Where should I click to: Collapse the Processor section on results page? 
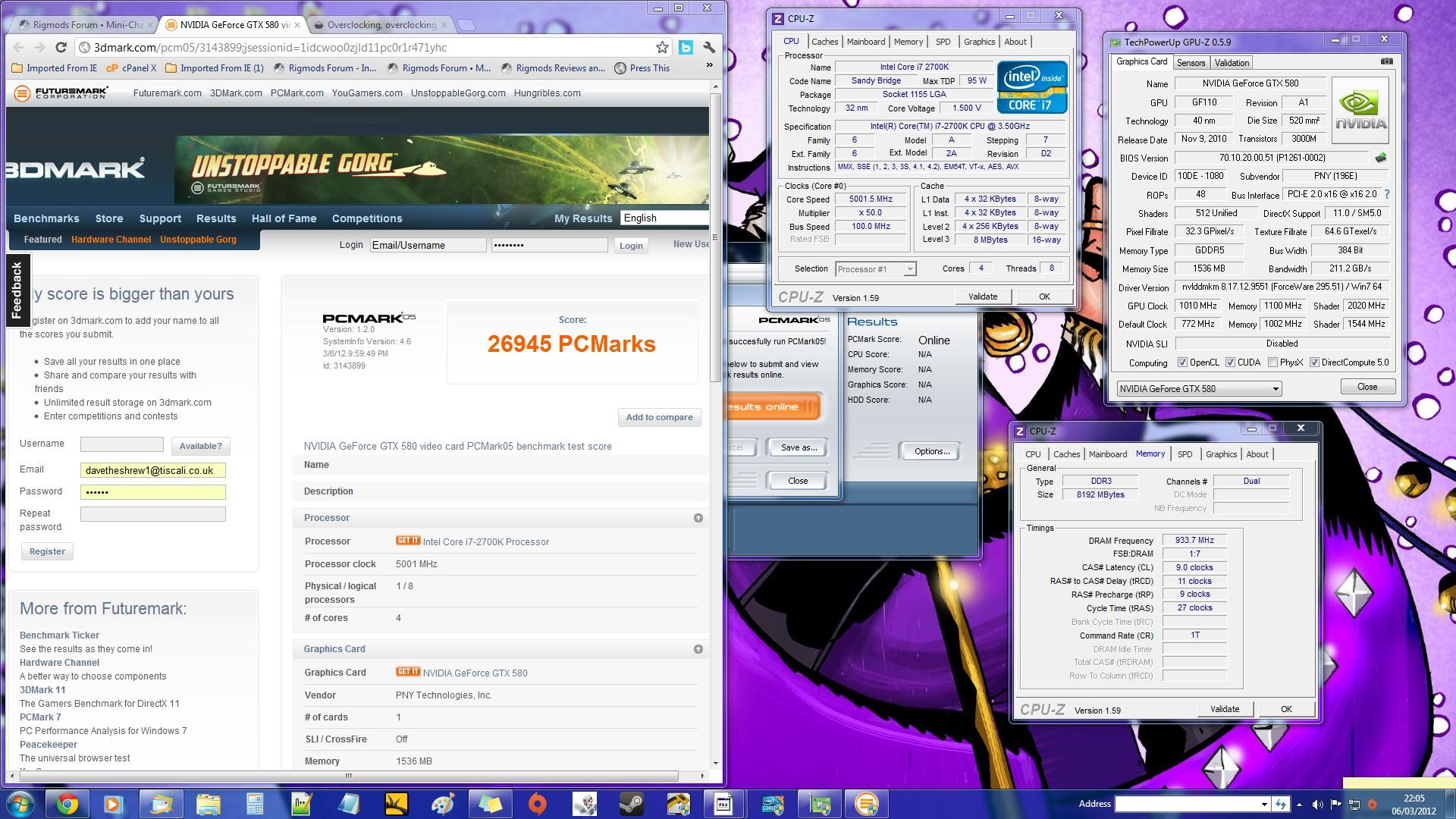click(698, 518)
